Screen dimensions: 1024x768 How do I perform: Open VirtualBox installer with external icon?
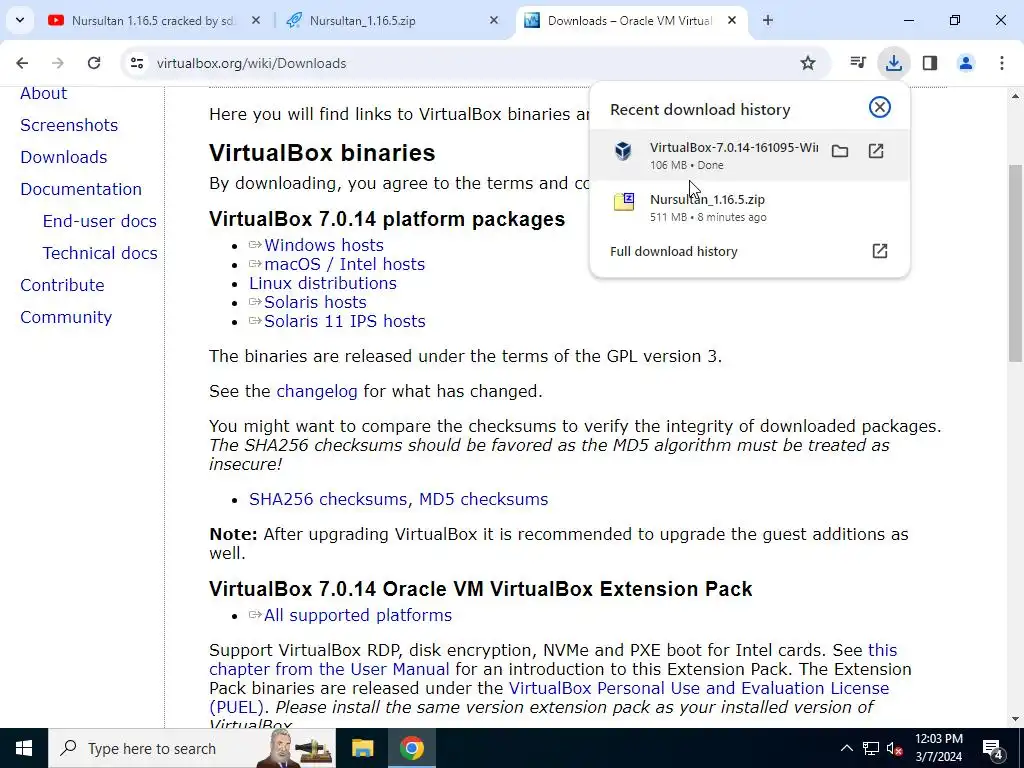pyautogui.click(x=876, y=152)
